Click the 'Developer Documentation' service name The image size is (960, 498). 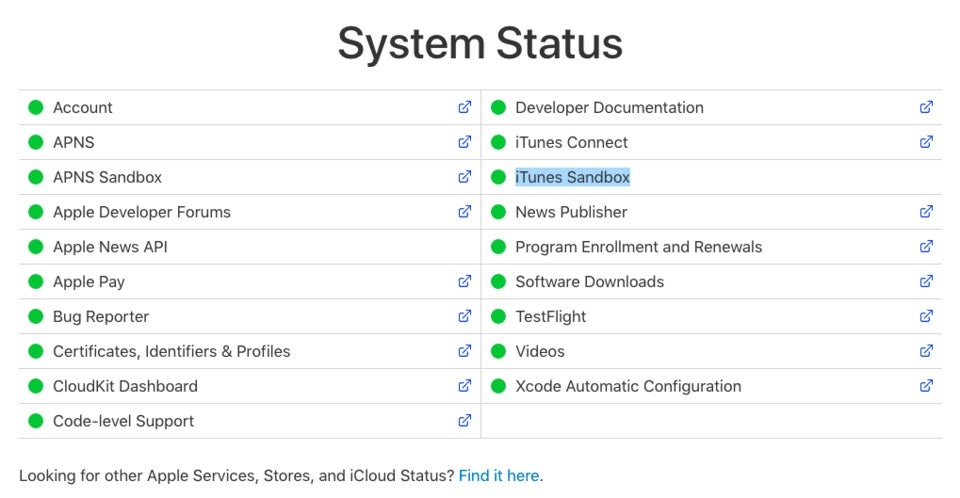click(609, 107)
